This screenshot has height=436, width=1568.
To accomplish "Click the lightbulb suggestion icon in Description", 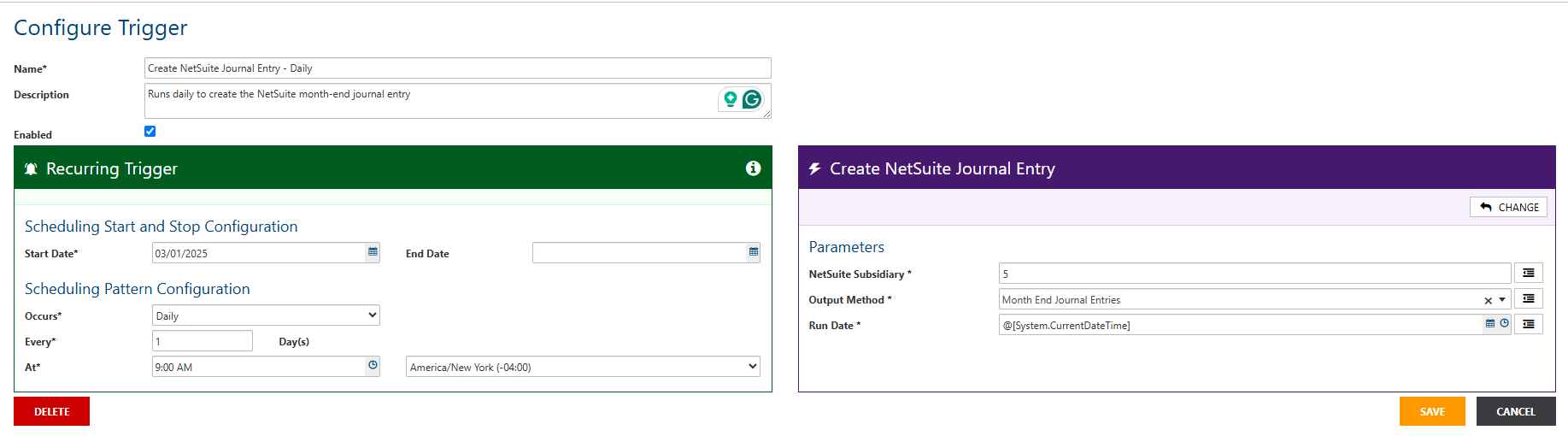I will tap(730, 99).
